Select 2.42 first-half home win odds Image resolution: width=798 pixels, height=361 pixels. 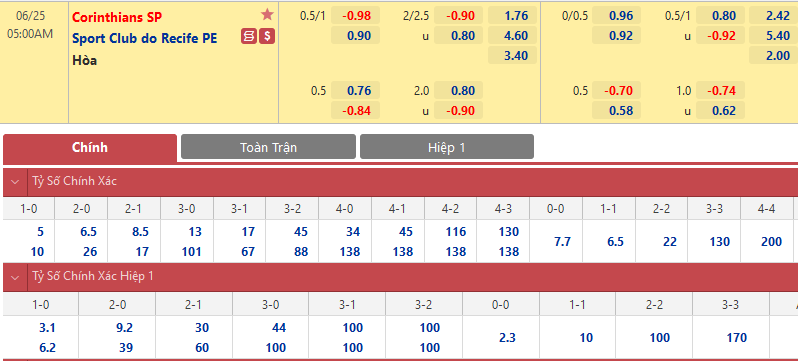pos(778,16)
